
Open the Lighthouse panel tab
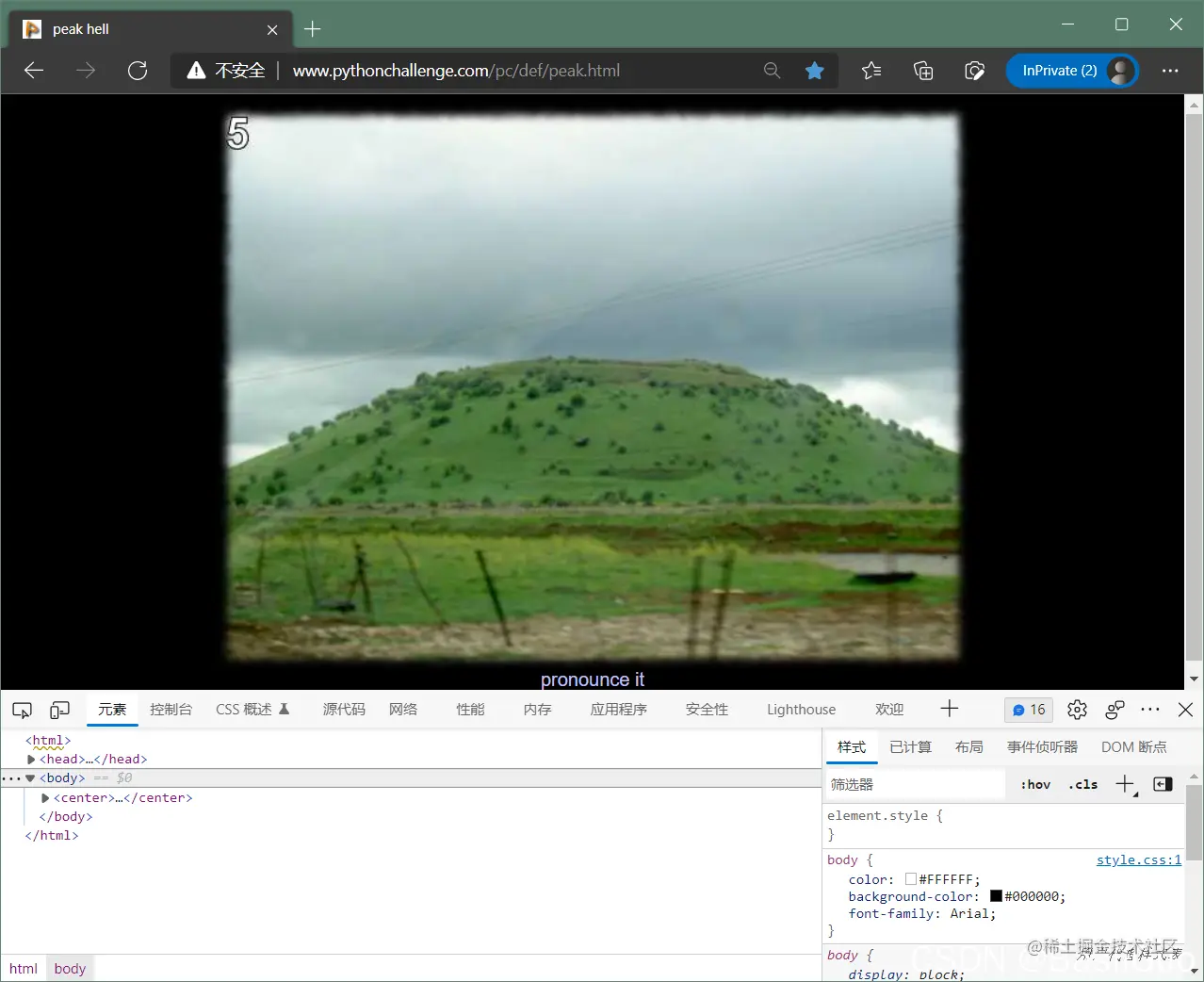point(801,710)
